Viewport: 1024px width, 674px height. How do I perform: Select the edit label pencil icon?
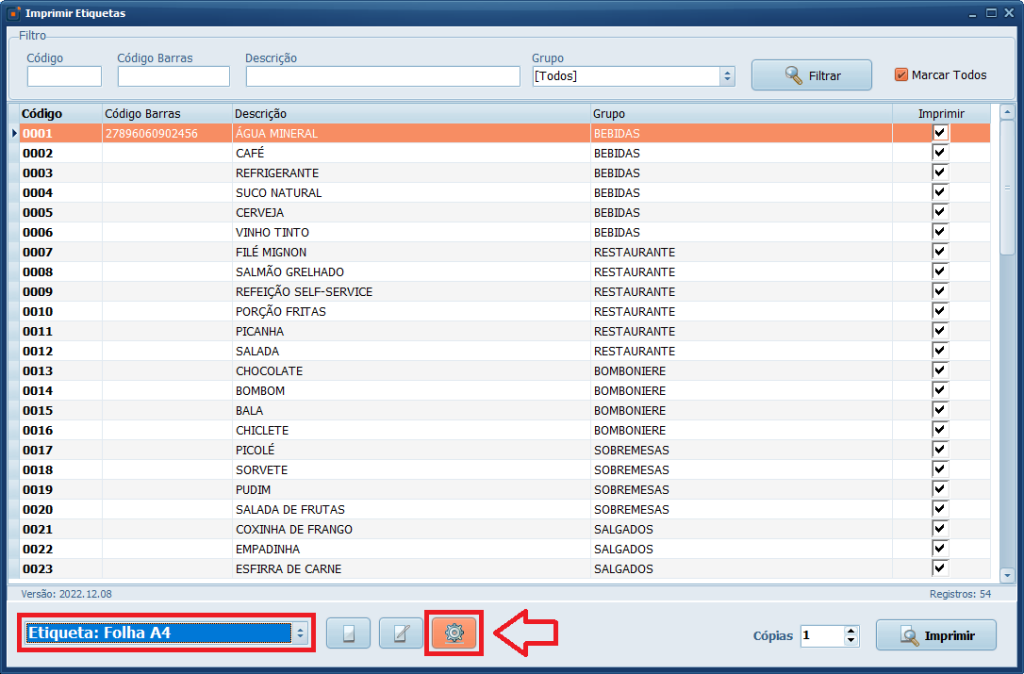click(x=400, y=633)
